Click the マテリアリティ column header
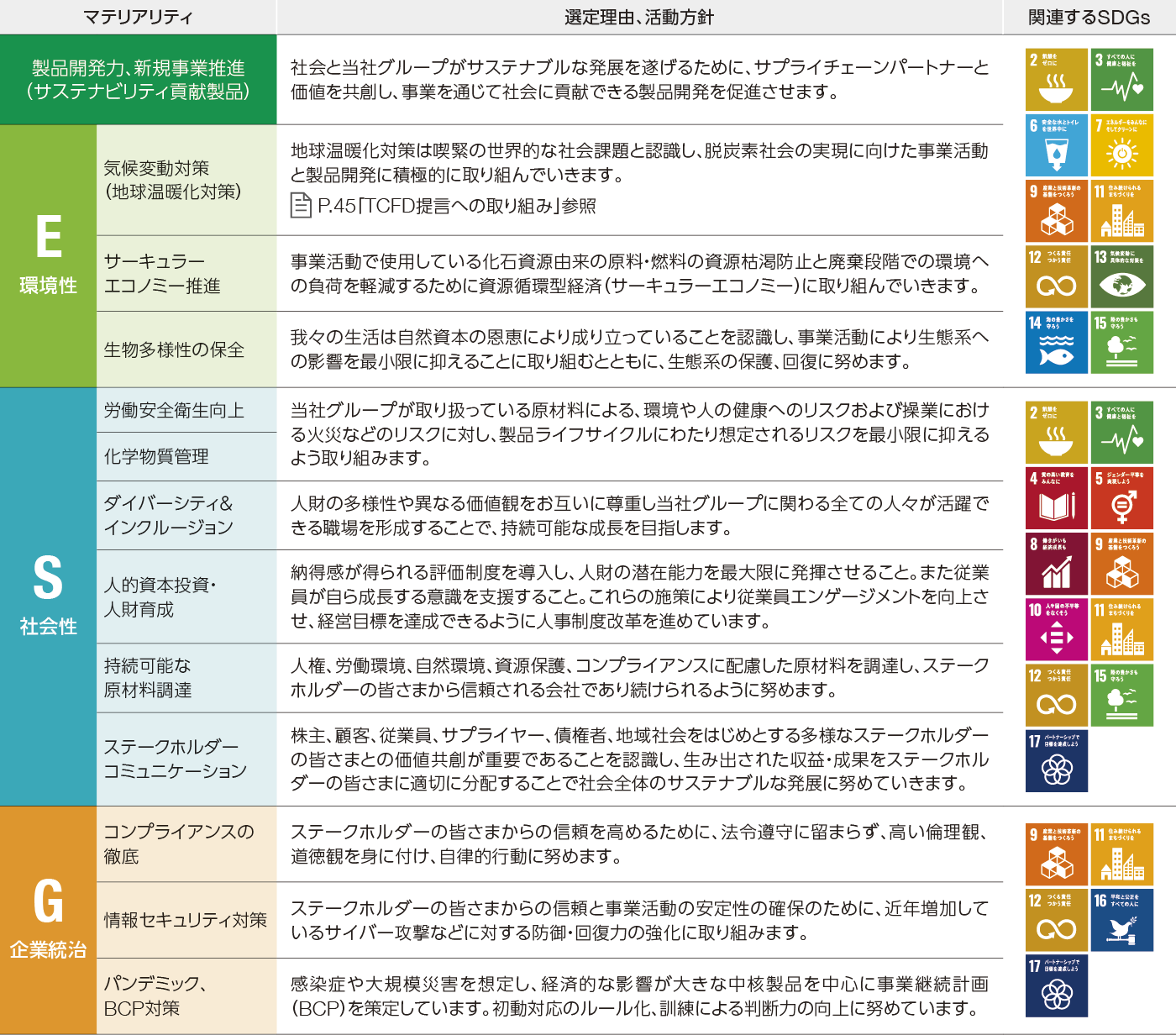 coord(137,15)
